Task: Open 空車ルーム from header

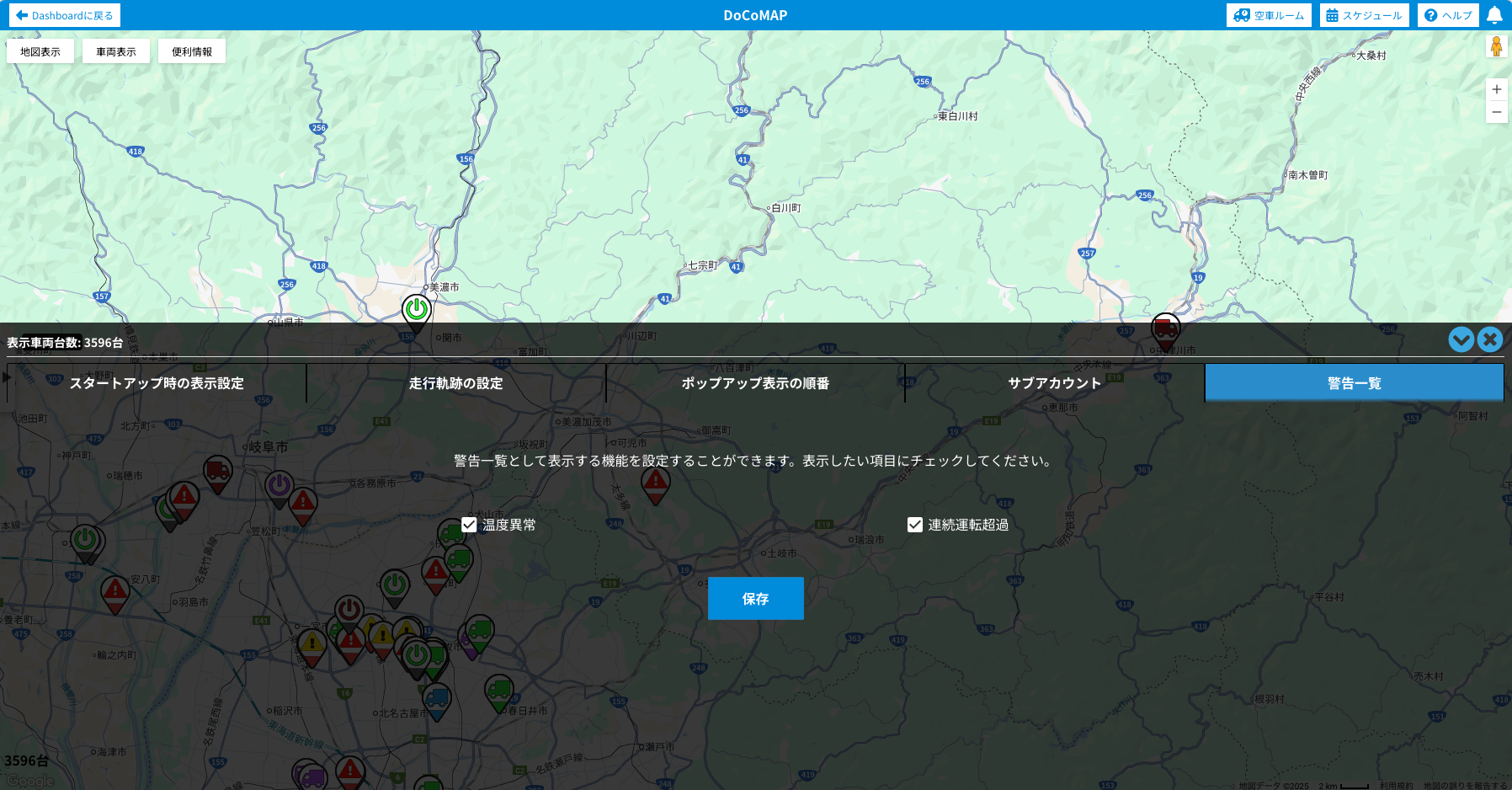Action: [1268, 15]
